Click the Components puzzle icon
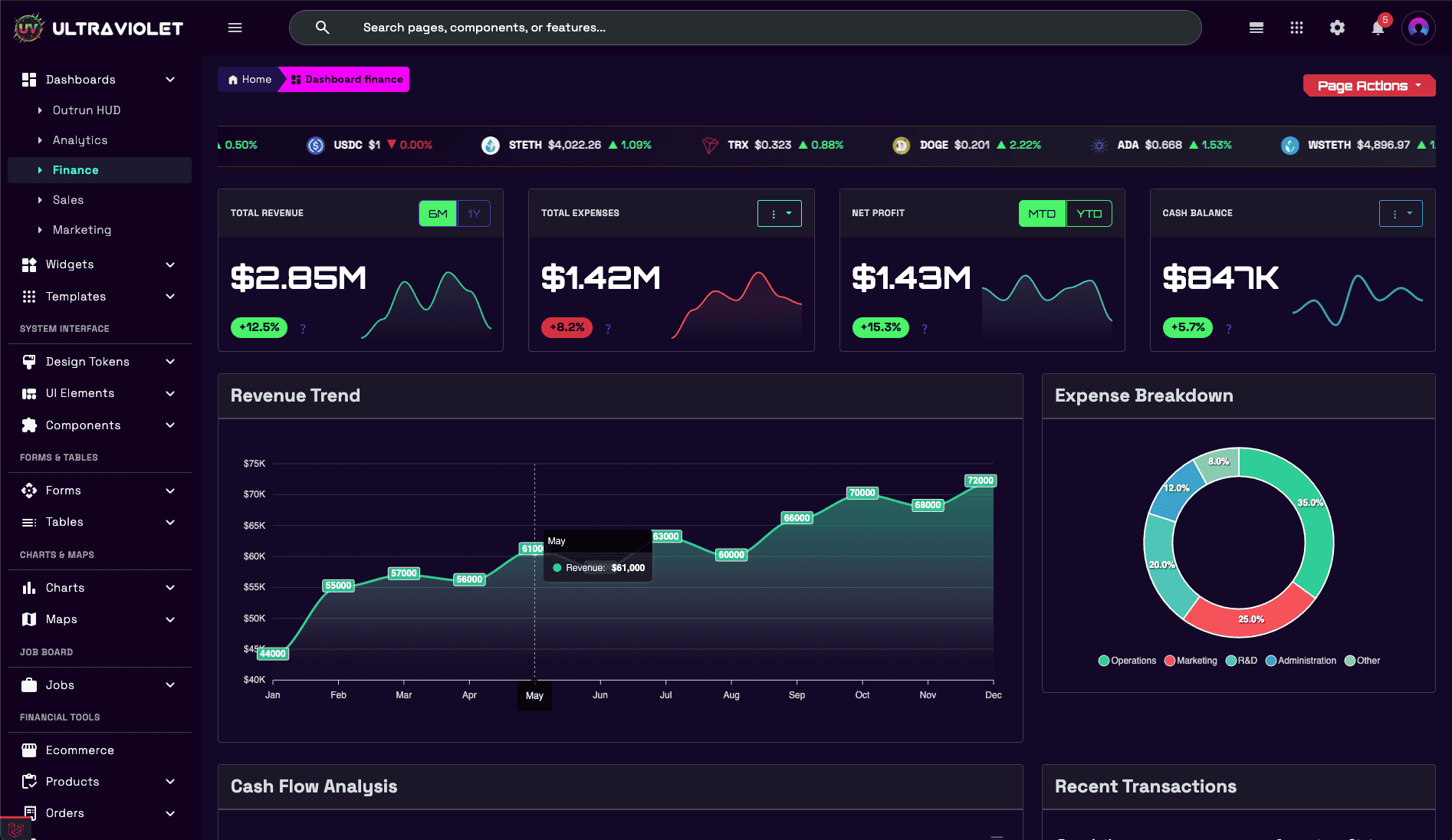The width and height of the screenshot is (1452, 840). coord(29,425)
